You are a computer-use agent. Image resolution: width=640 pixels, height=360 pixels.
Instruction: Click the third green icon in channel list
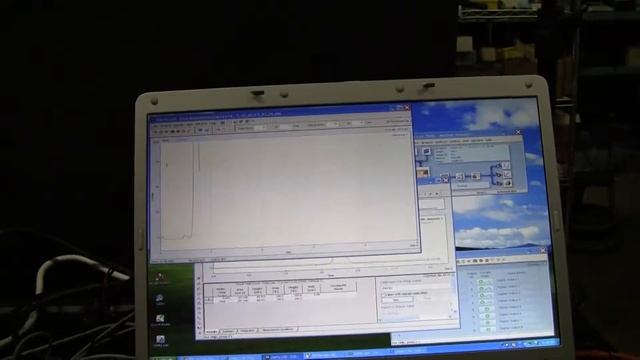click(x=486, y=295)
